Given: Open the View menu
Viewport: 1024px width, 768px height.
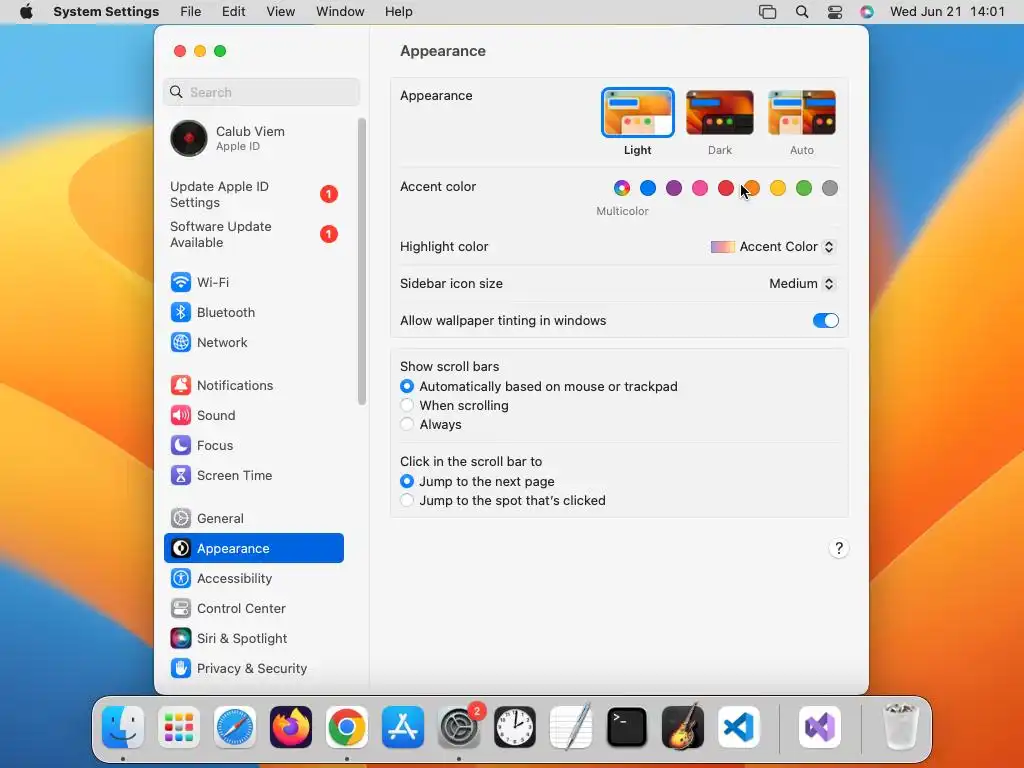Looking at the screenshot, I should point(281,12).
